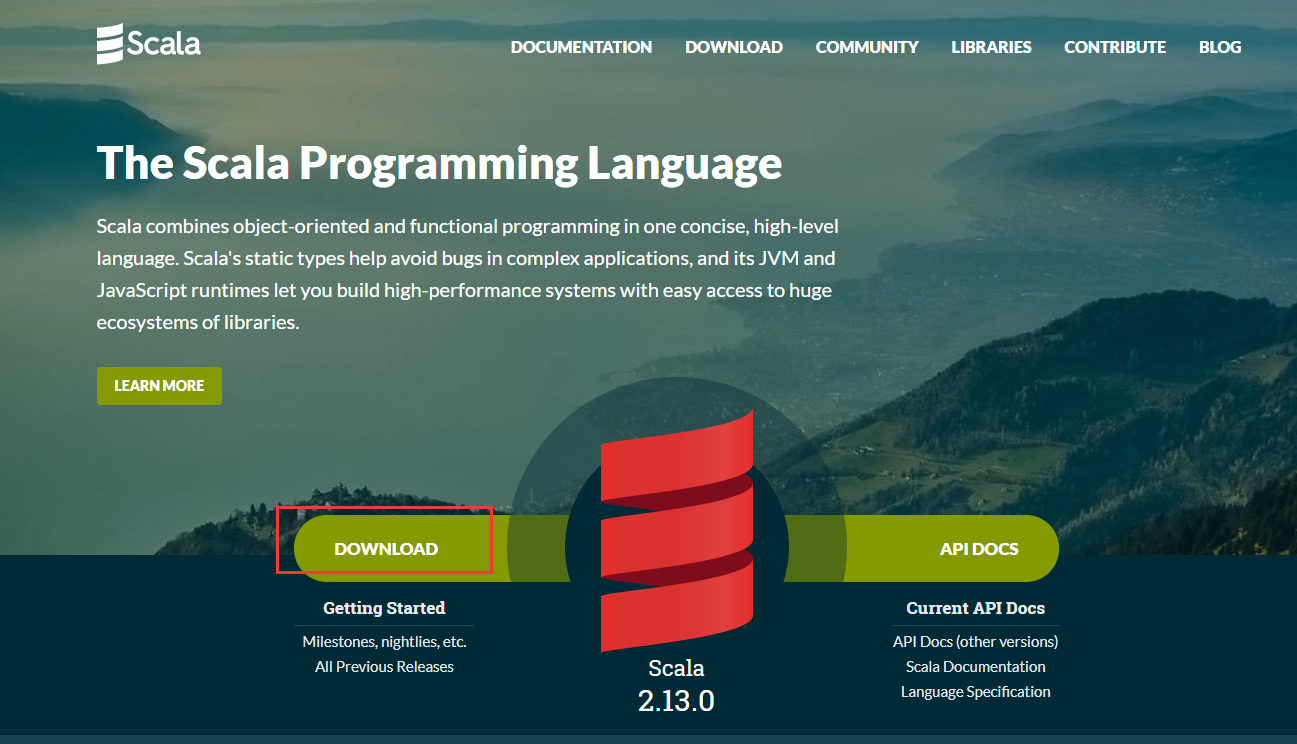Viewport: 1297px width, 744px height.
Task: Open Milestones, nightlies, etc. link
Action: [x=384, y=642]
